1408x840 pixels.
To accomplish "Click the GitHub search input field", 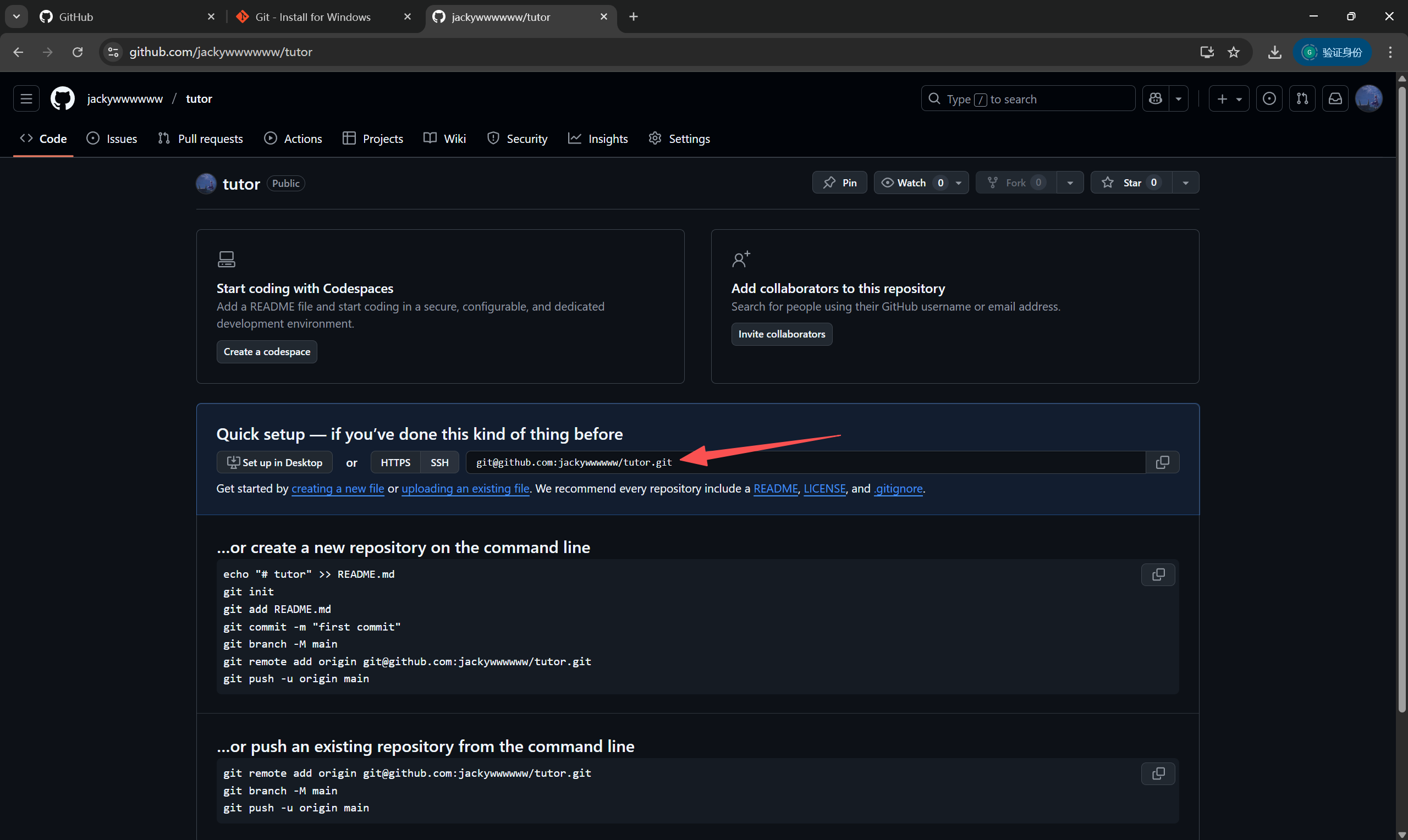I will pos(1027,98).
